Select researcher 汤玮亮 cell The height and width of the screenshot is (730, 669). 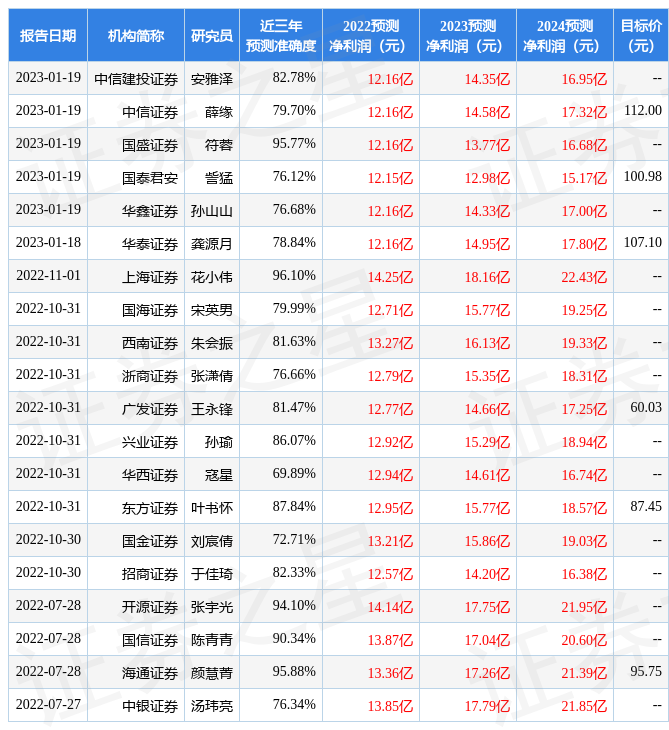pyautogui.click(x=212, y=706)
